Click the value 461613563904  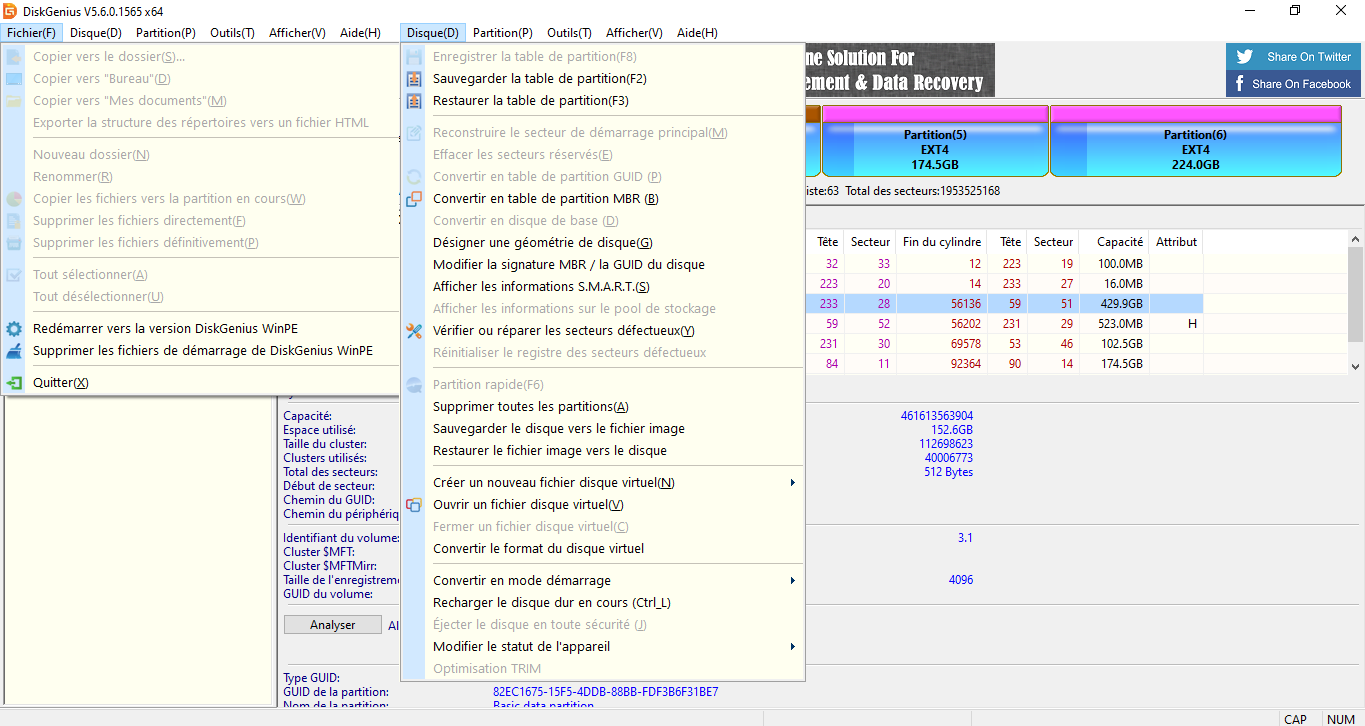(937, 416)
